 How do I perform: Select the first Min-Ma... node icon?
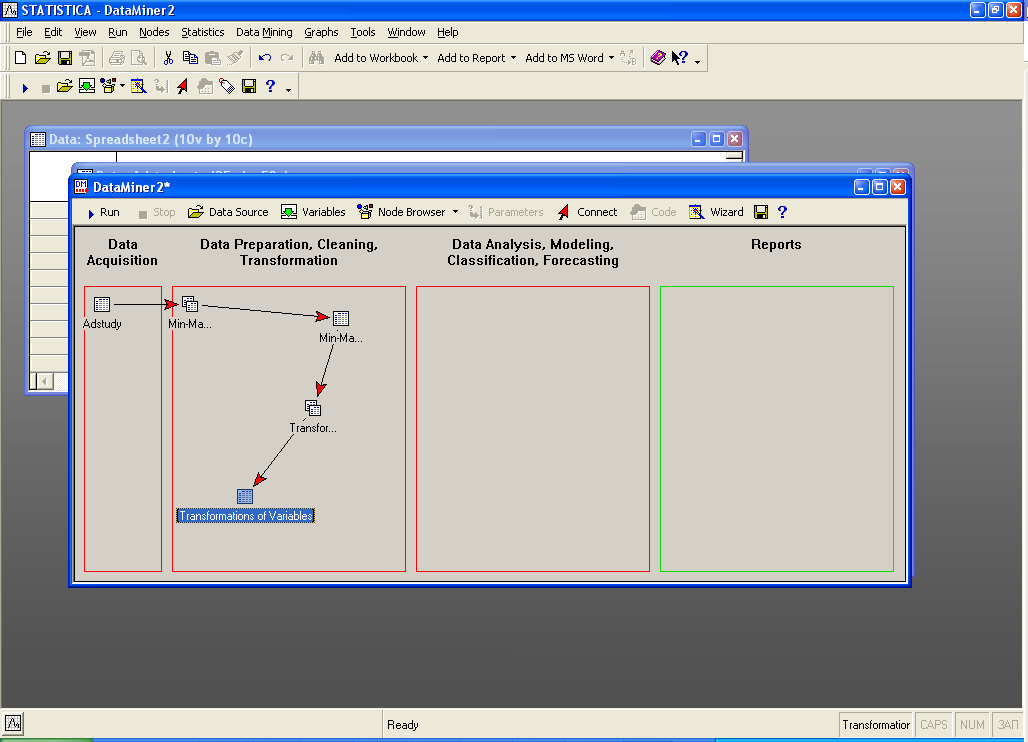189,303
